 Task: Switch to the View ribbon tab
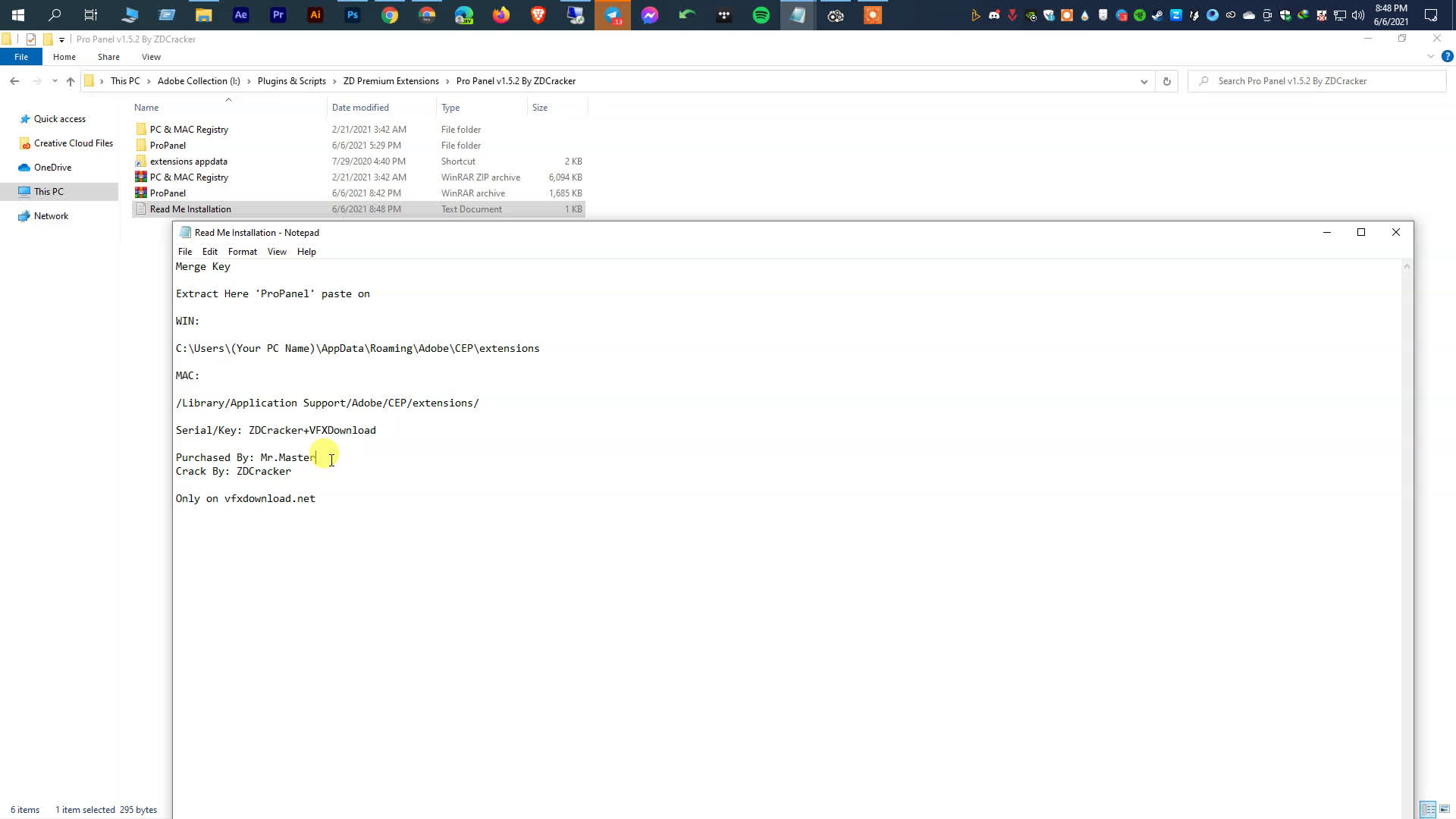tap(151, 56)
